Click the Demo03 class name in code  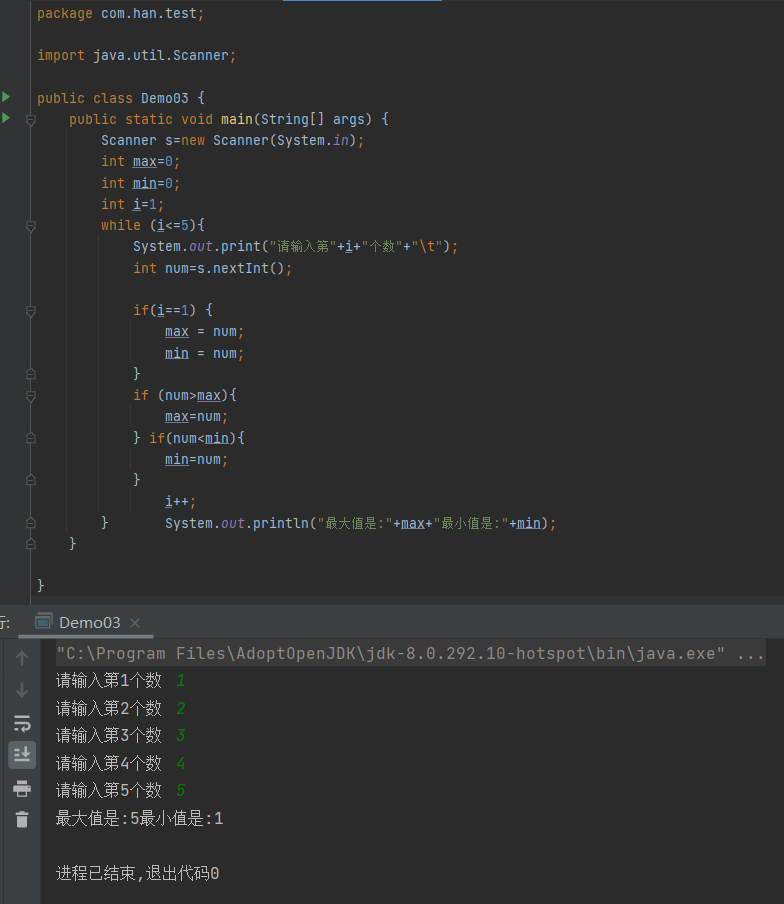click(x=164, y=98)
